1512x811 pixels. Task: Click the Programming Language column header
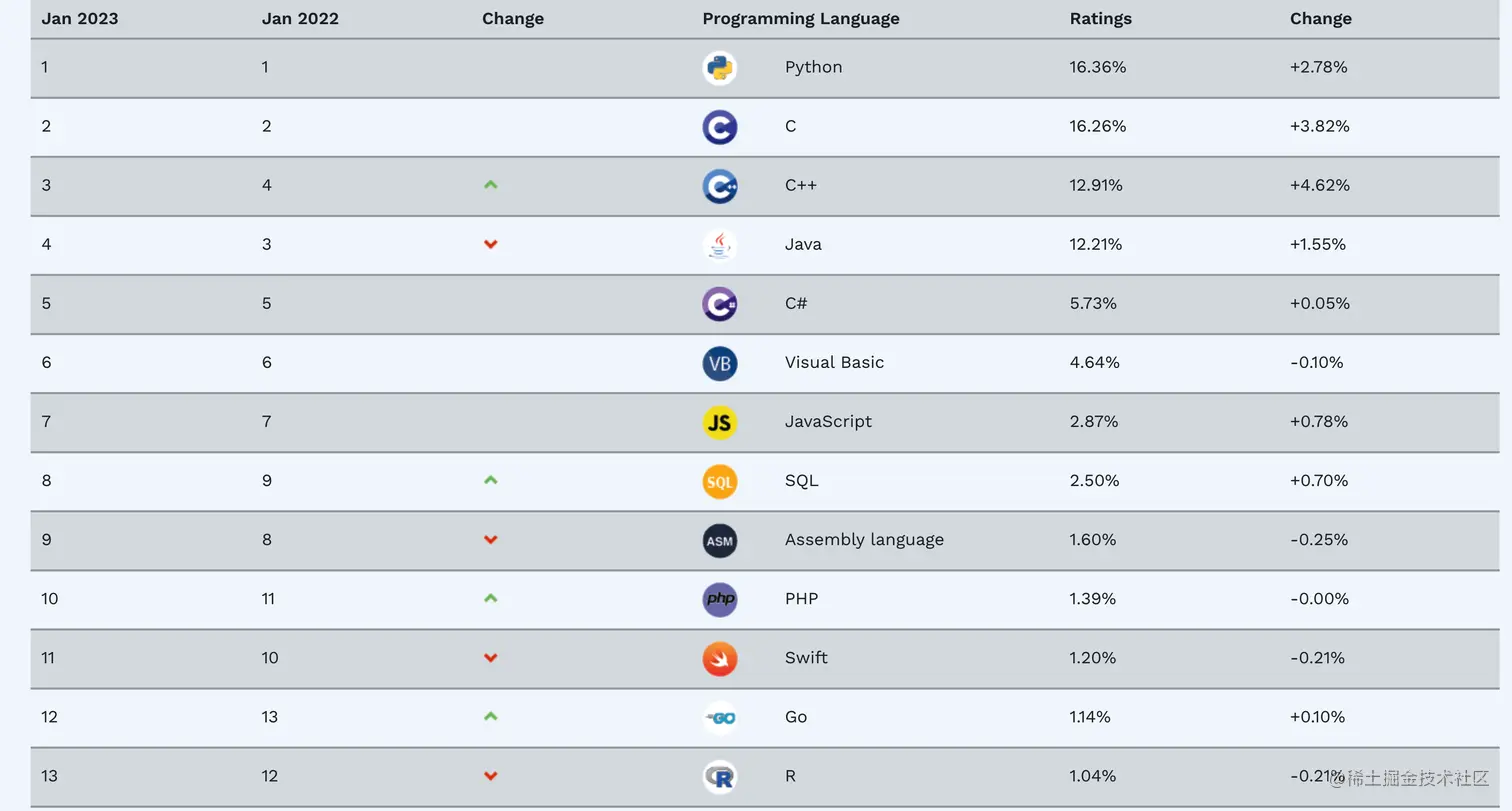(800, 19)
